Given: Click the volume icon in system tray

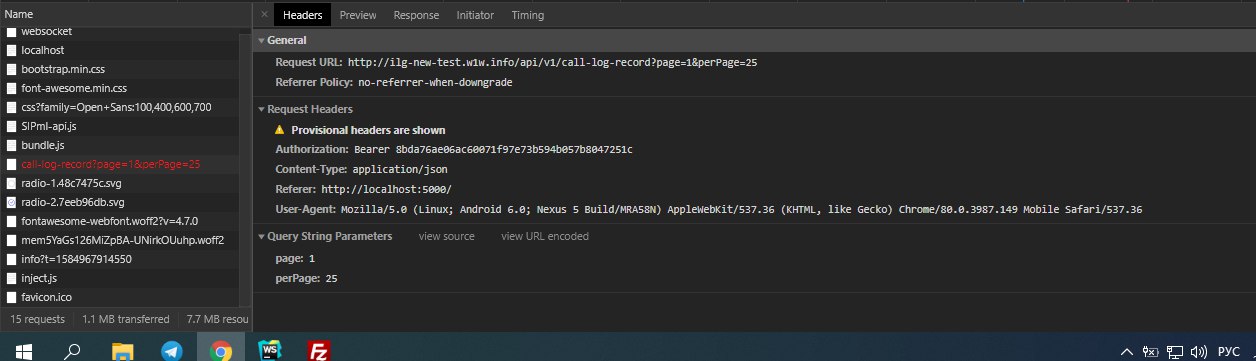Looking at the screenshot, I should 1200,351.
